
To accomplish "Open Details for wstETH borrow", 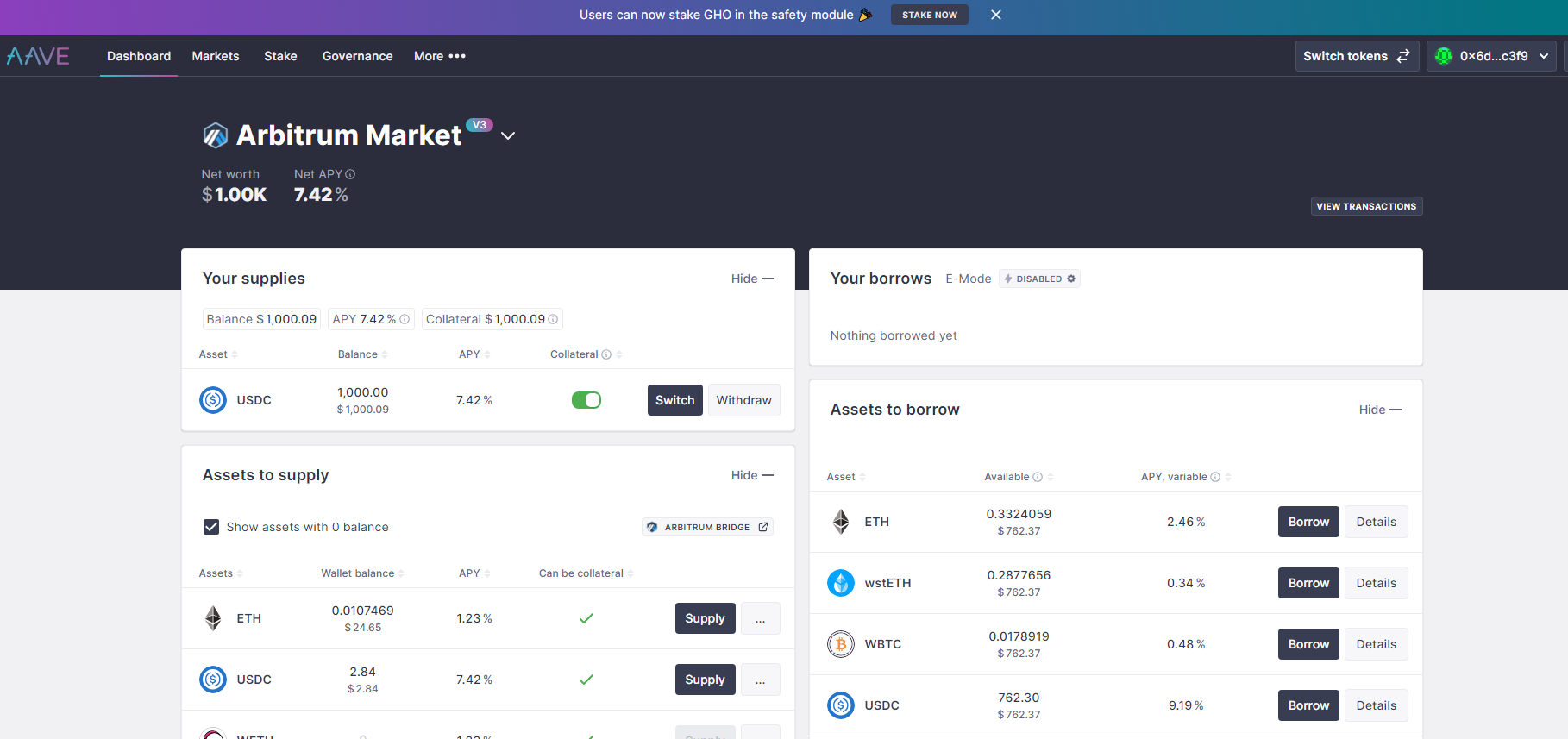I will point(1376,583).
